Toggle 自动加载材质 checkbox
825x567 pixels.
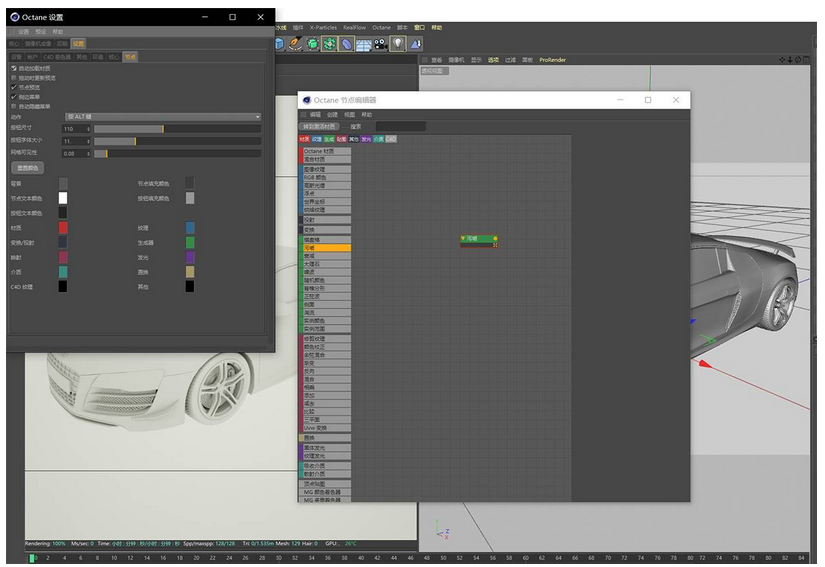pyautogui.click(x=14, y=68)
